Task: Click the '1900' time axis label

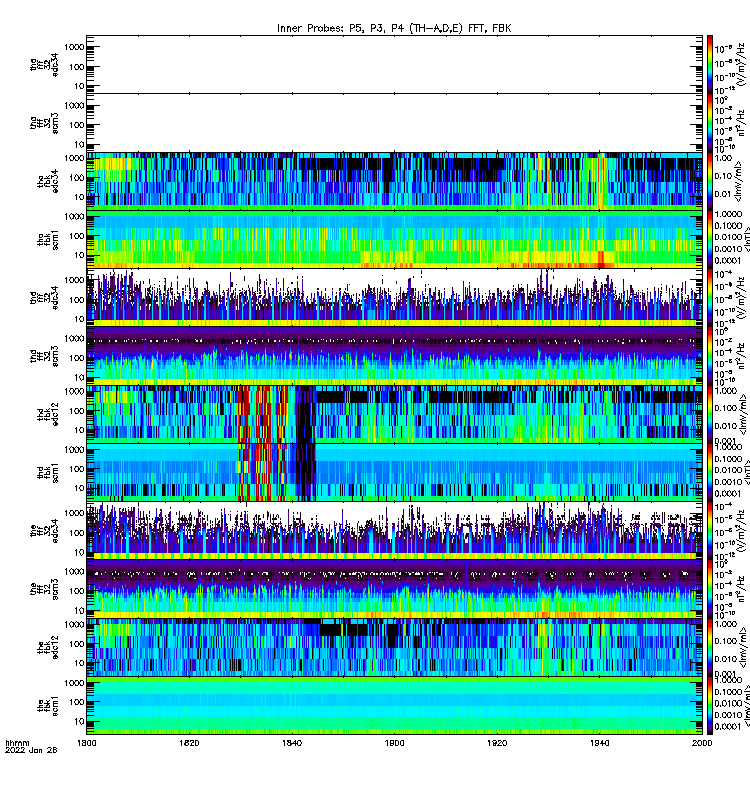Action: 394,743
